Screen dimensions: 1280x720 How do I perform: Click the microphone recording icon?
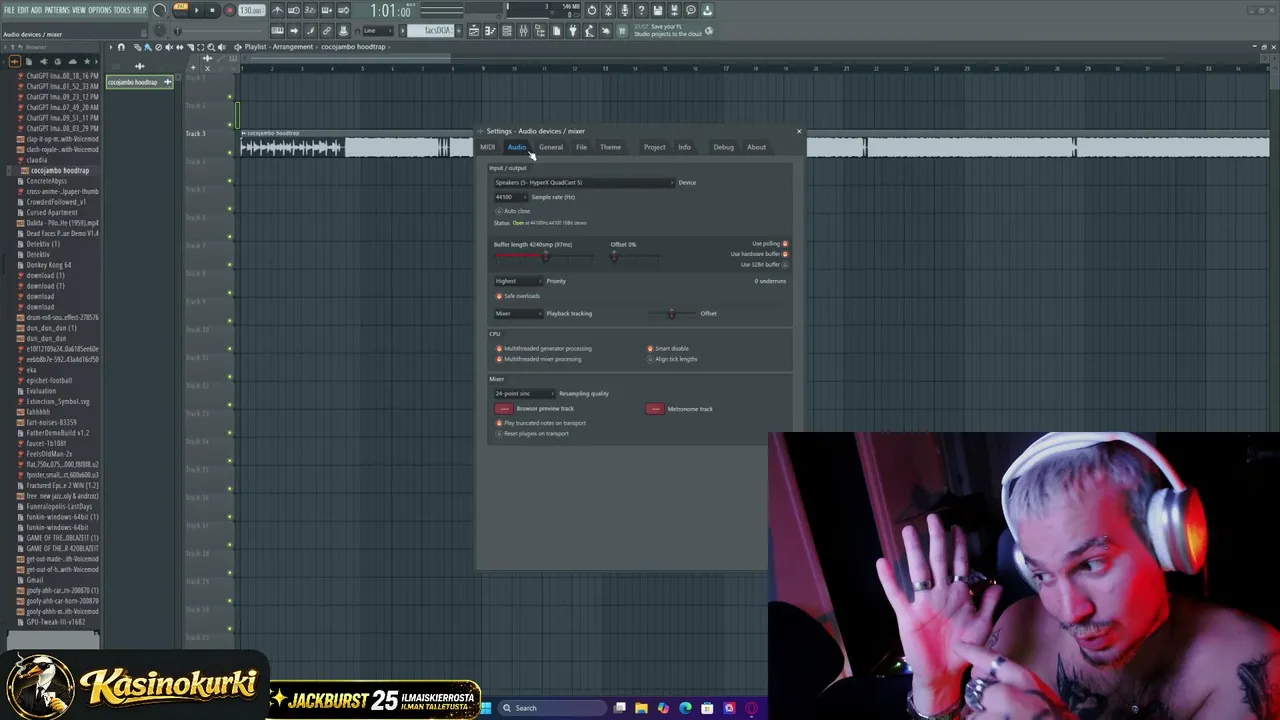tap(625, 10)
